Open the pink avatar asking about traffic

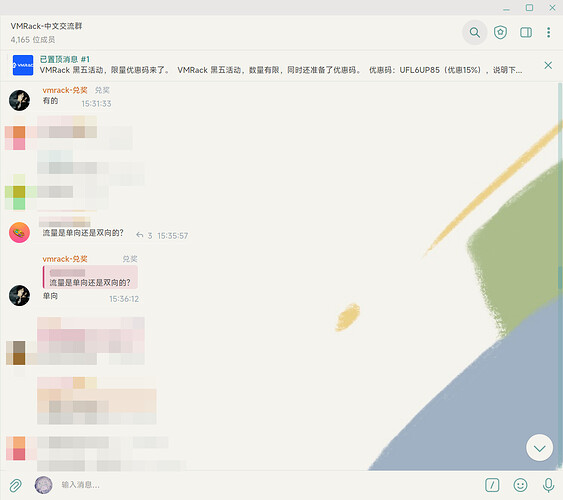click(19, 233)
